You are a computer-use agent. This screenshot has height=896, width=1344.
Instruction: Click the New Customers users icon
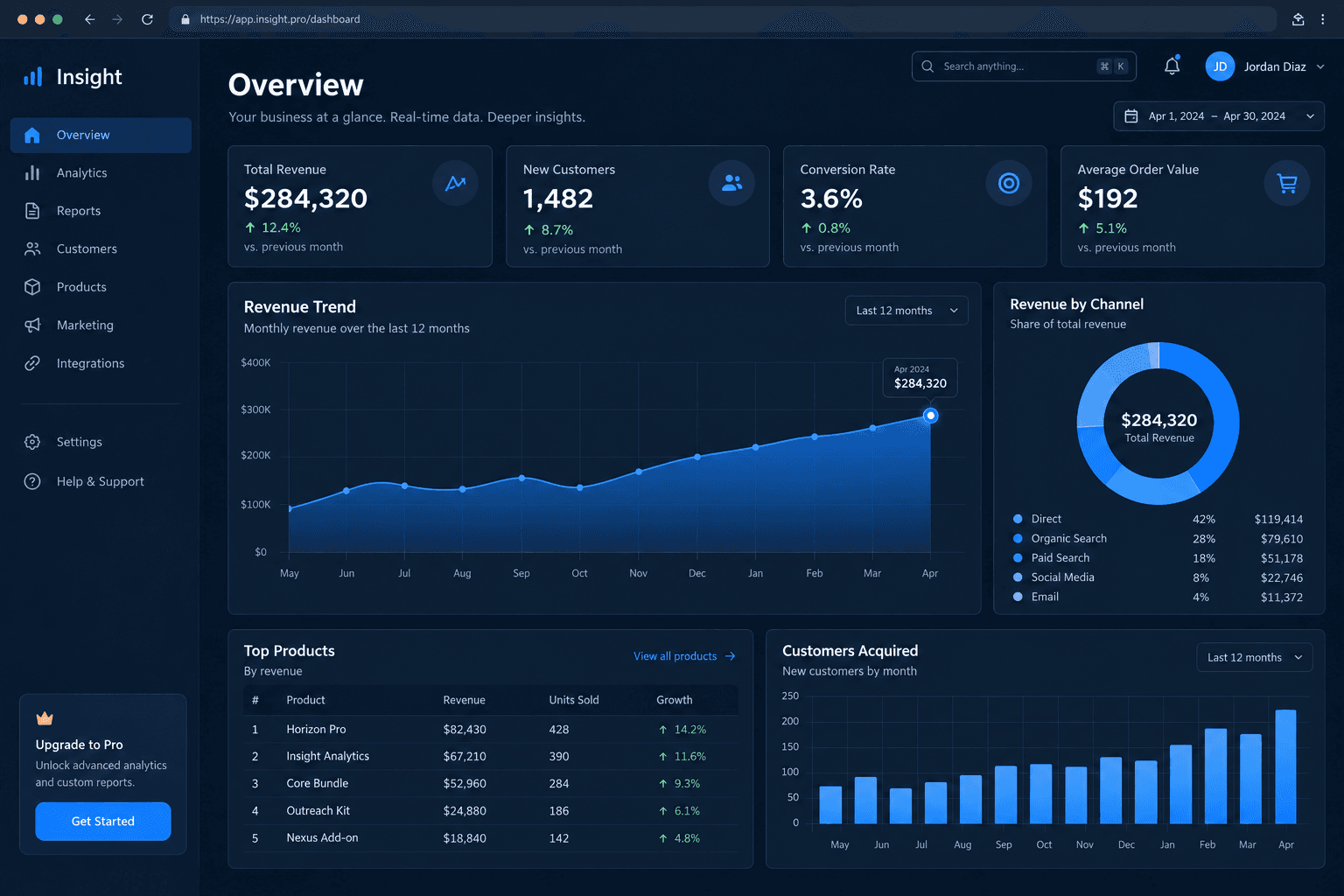(731, 183)
